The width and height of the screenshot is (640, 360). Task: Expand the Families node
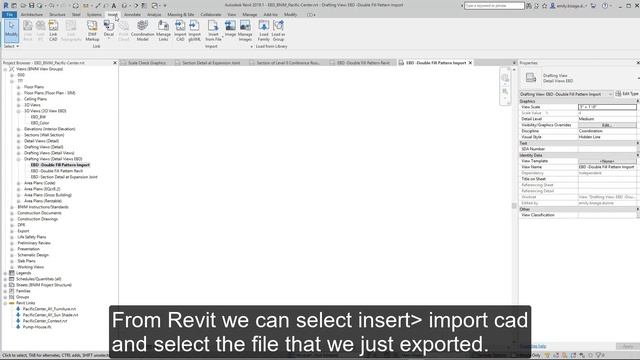click(x=5, y=291)
